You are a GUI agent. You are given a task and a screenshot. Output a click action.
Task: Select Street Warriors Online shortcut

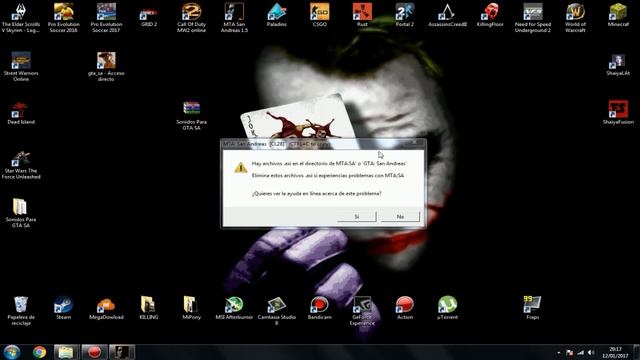(21, 67)
